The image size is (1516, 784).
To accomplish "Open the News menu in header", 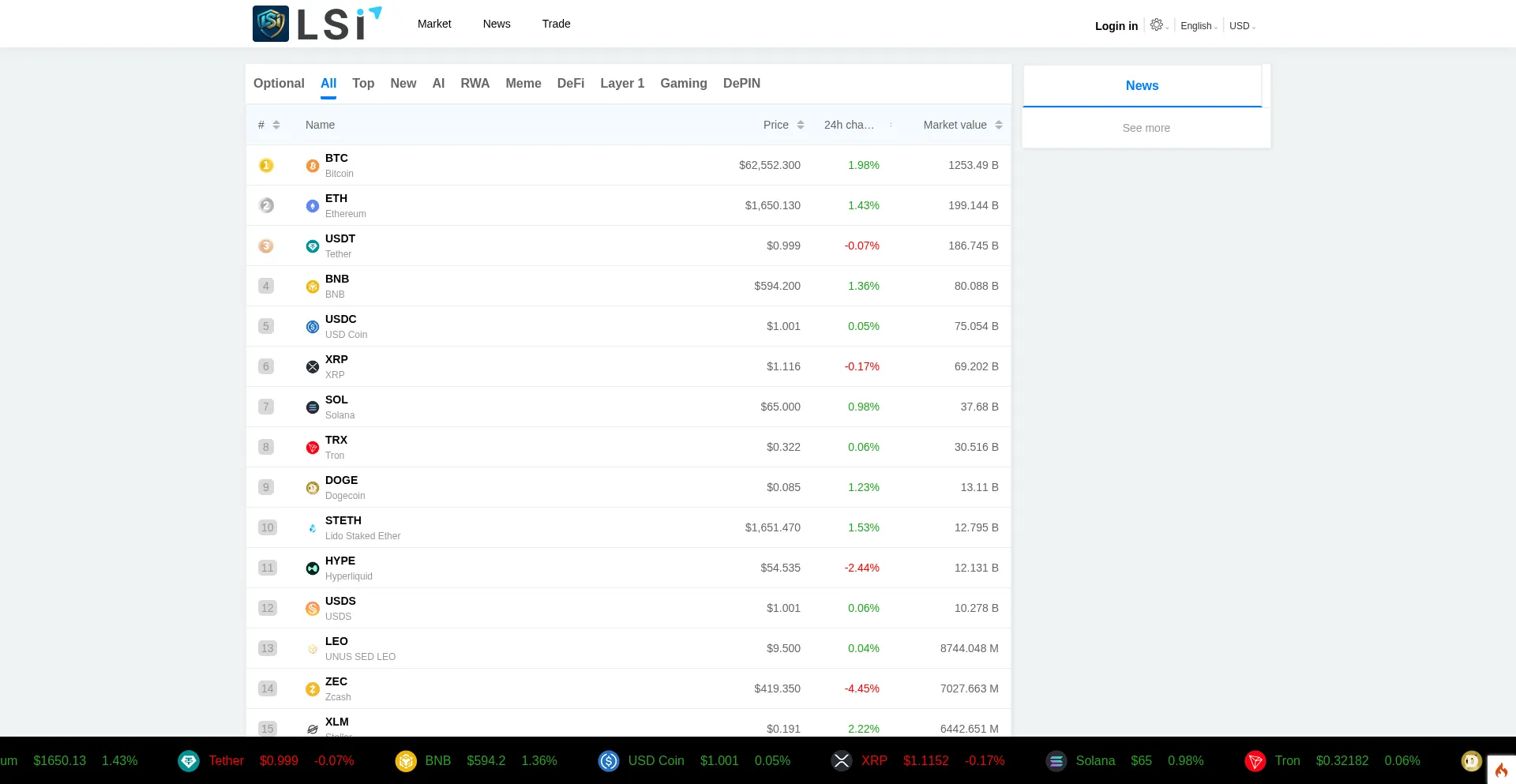I will [x=497, y=24].
